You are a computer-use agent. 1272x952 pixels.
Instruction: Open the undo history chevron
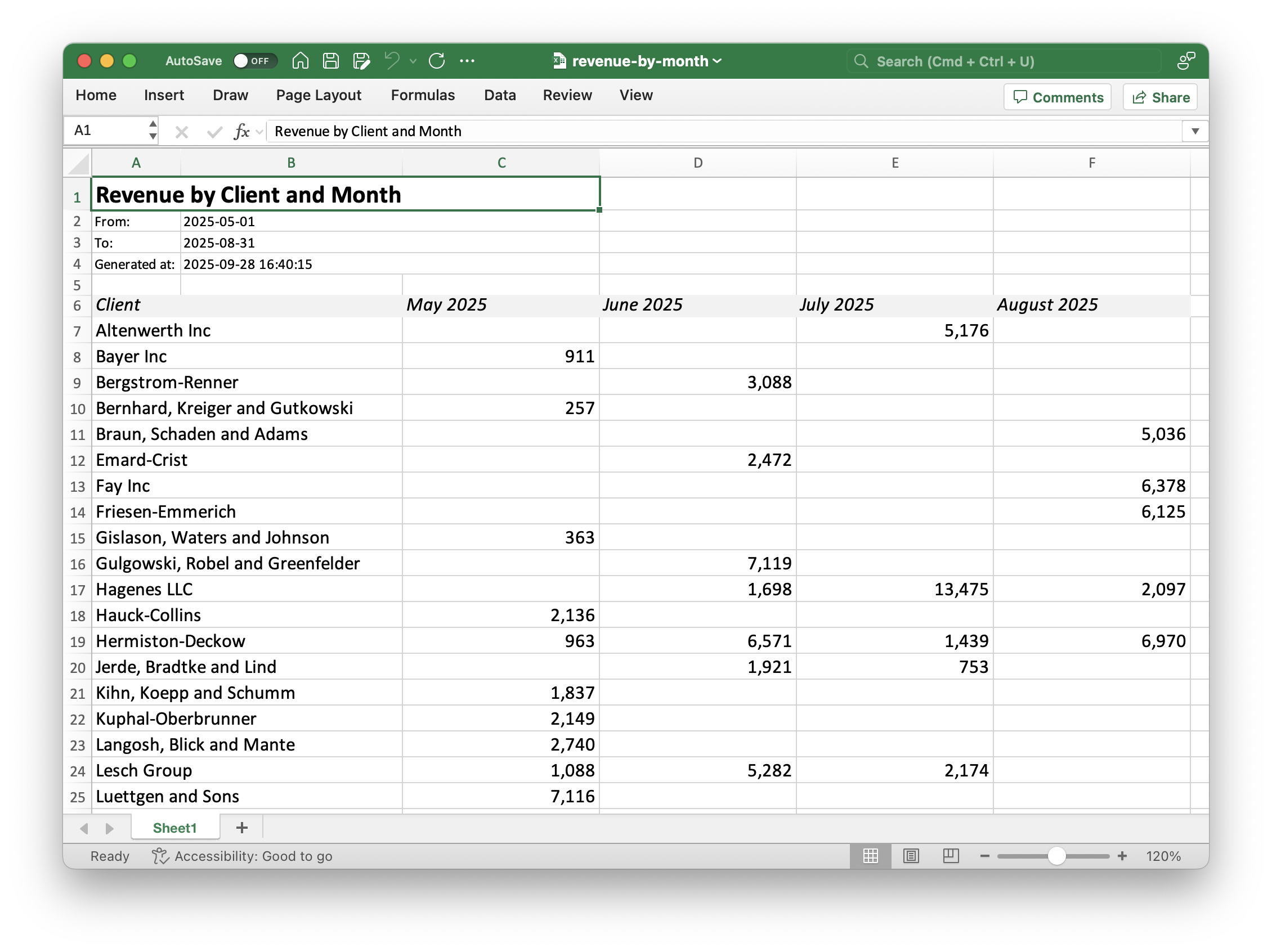[412, 61]
